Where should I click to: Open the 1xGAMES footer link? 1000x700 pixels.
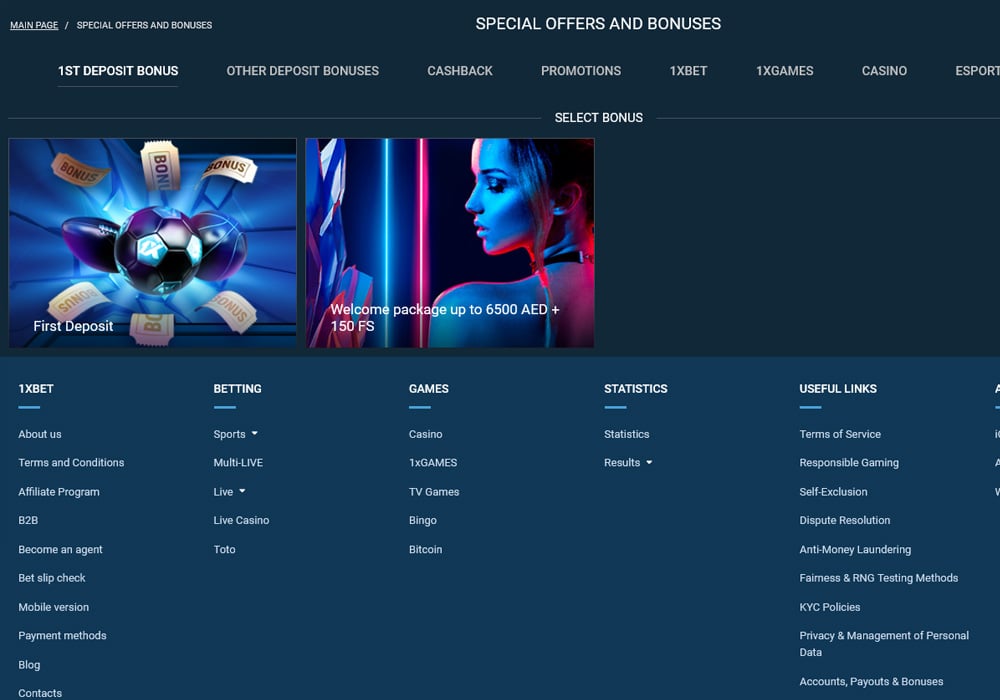433,463
